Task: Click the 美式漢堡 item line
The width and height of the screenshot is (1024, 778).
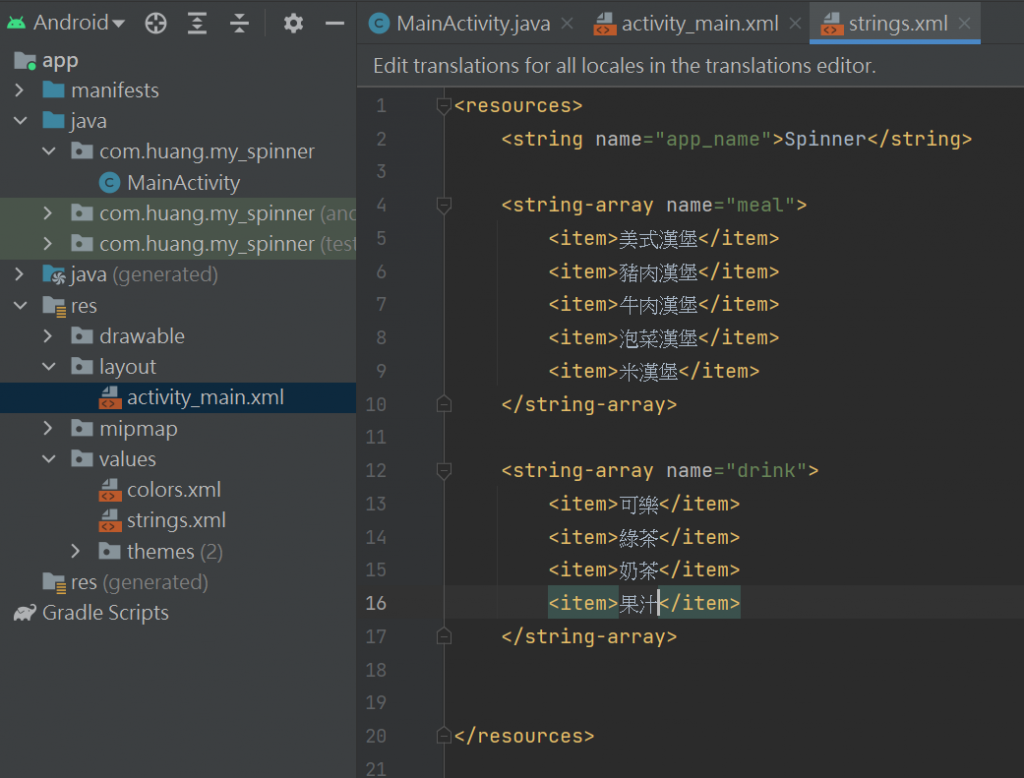Action: pos(664,238)
